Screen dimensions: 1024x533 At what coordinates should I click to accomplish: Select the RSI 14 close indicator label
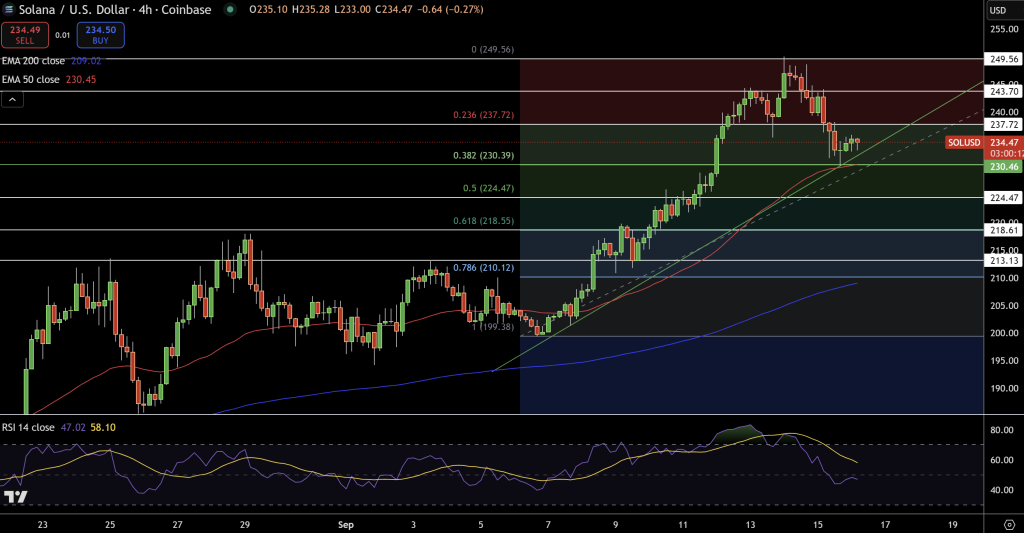coord(28,428)
